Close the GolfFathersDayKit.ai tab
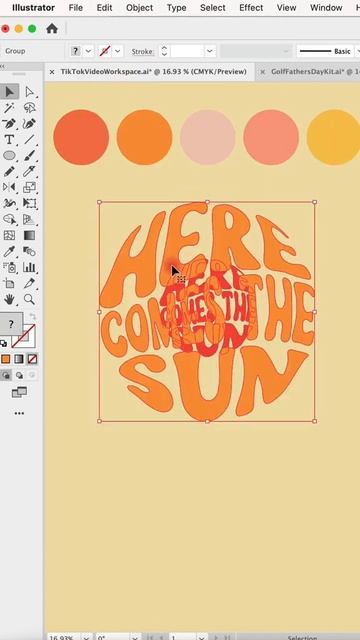Screen dimensions: 360x640 (262, 72)
